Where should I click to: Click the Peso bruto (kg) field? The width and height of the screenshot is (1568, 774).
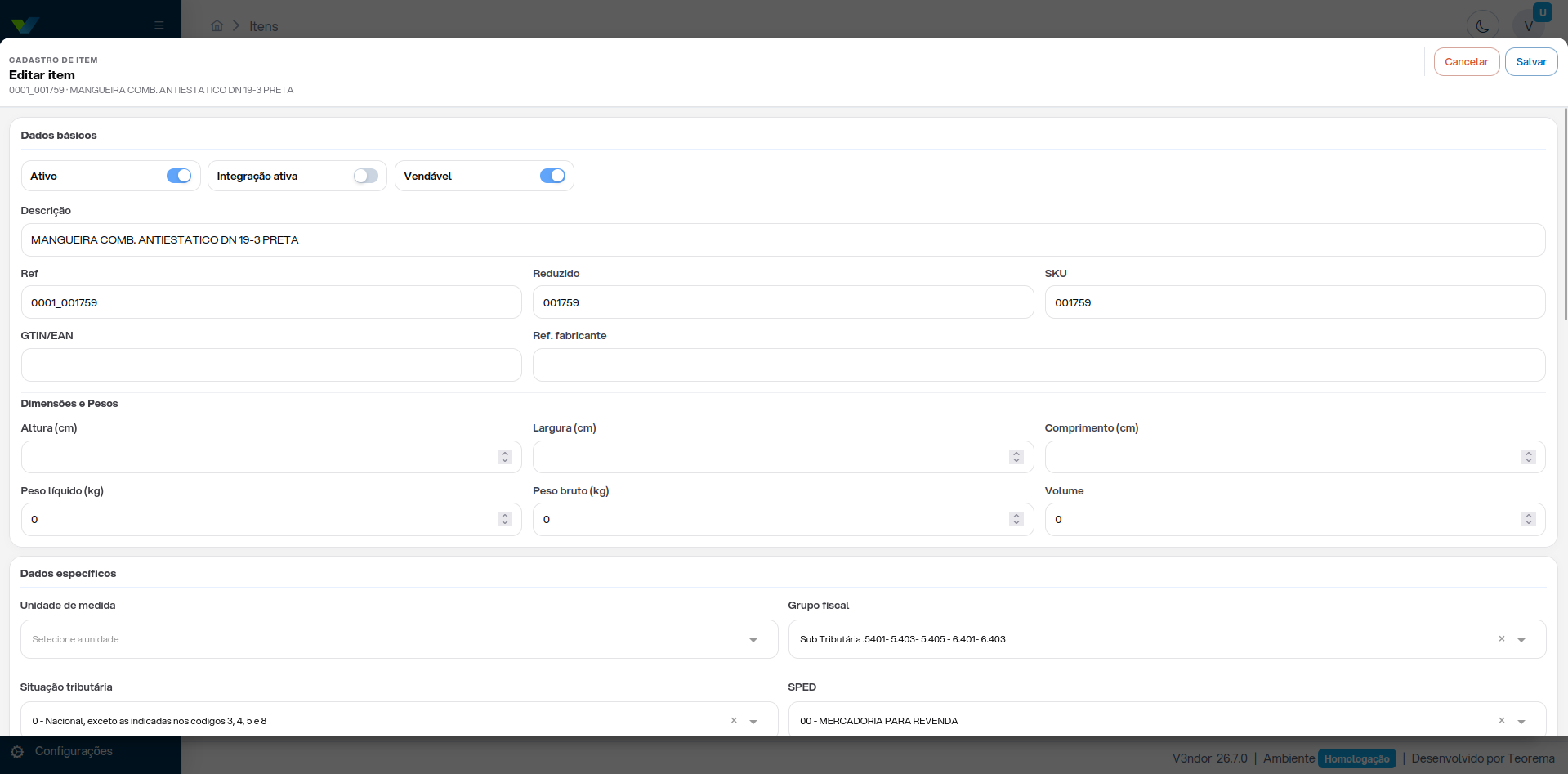pyautogui.click(x=783, y=520)
